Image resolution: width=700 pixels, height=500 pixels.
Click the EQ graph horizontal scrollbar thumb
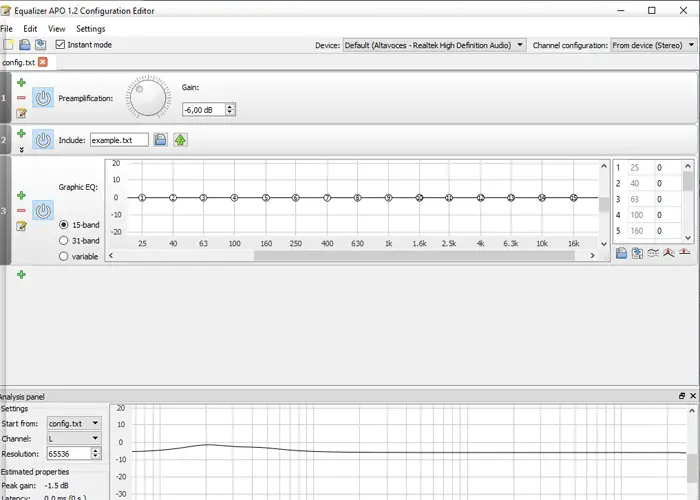(414, 255)
